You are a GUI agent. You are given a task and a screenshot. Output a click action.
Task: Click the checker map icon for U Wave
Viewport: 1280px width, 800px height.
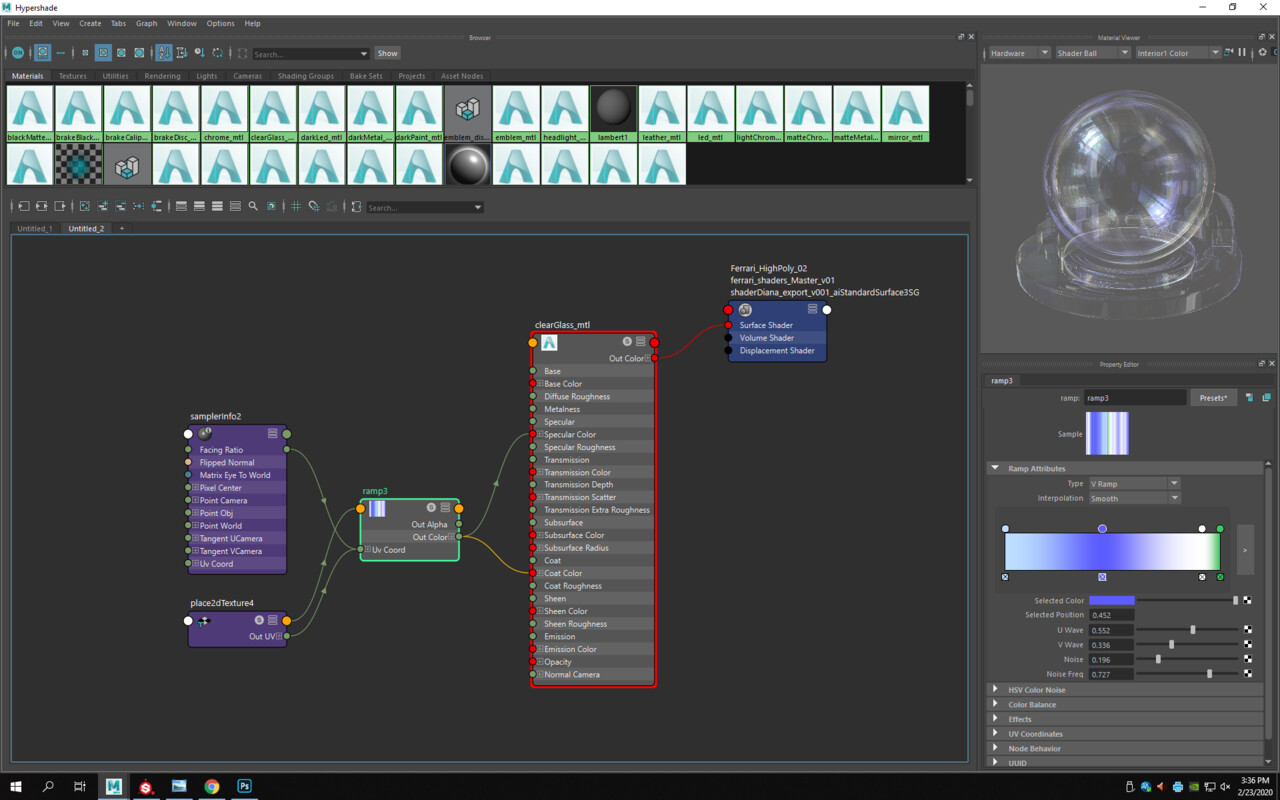(1248, 630)
